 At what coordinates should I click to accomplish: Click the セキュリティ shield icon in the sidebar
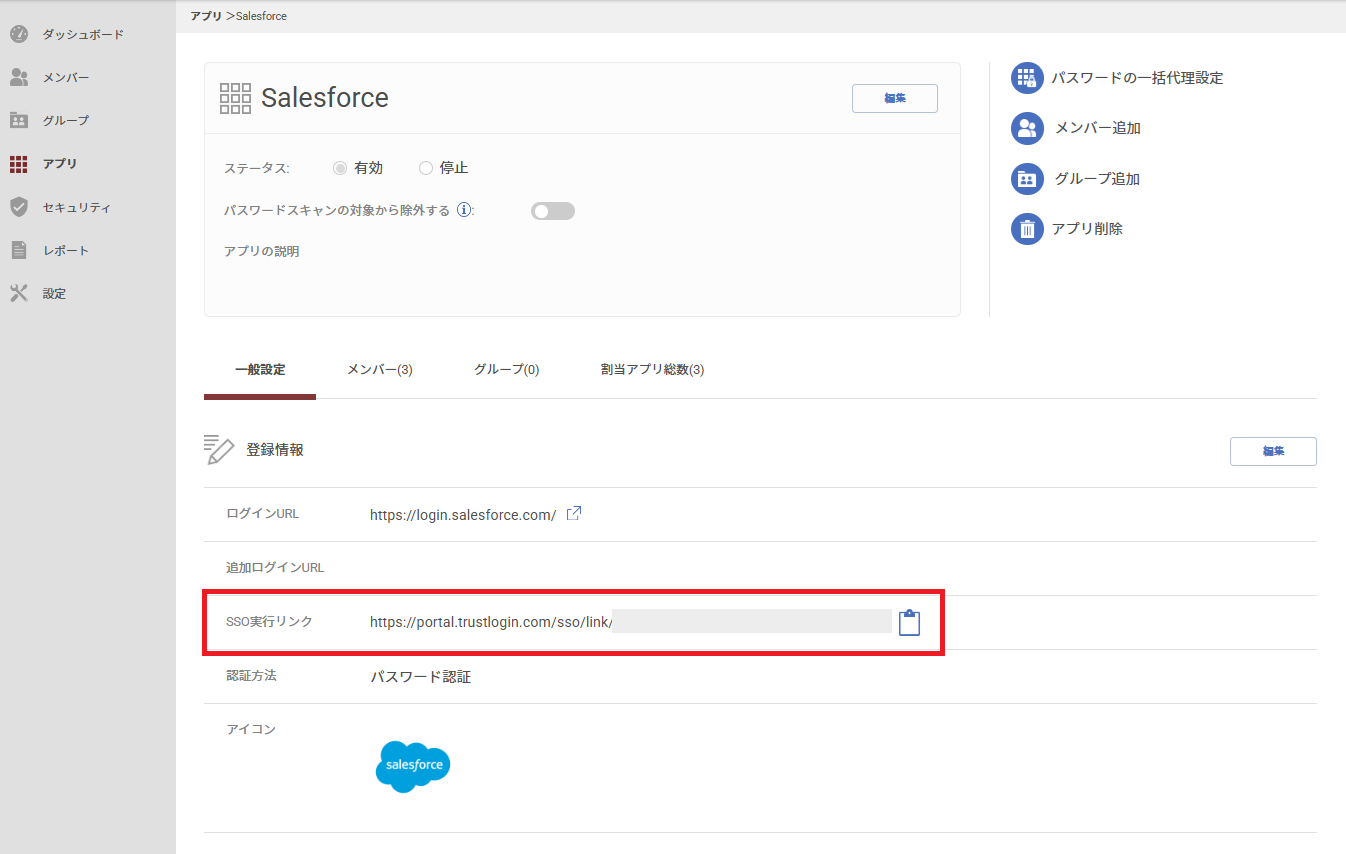point(19,207)
